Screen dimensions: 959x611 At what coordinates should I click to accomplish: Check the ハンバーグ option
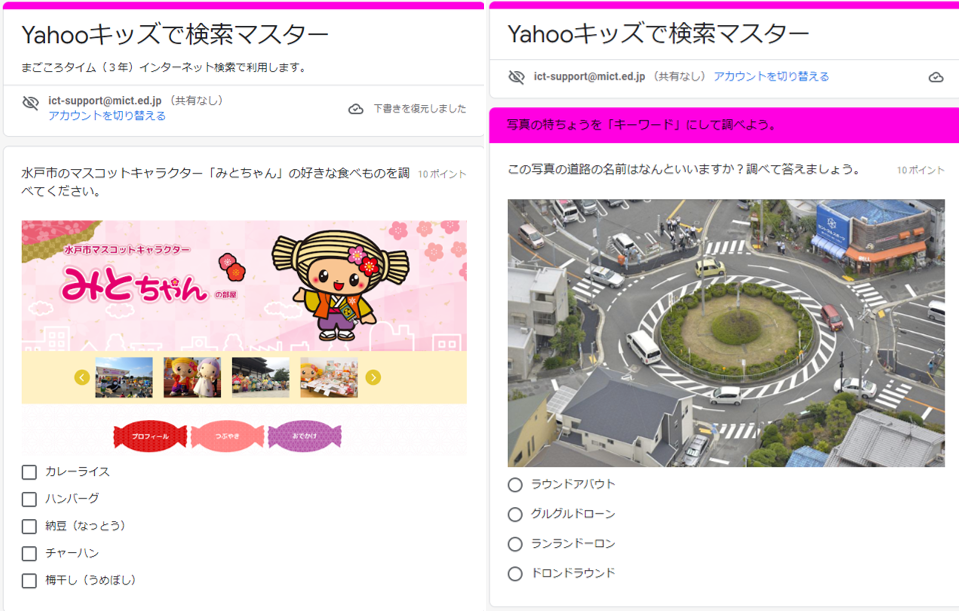click(x=29, y=499)
